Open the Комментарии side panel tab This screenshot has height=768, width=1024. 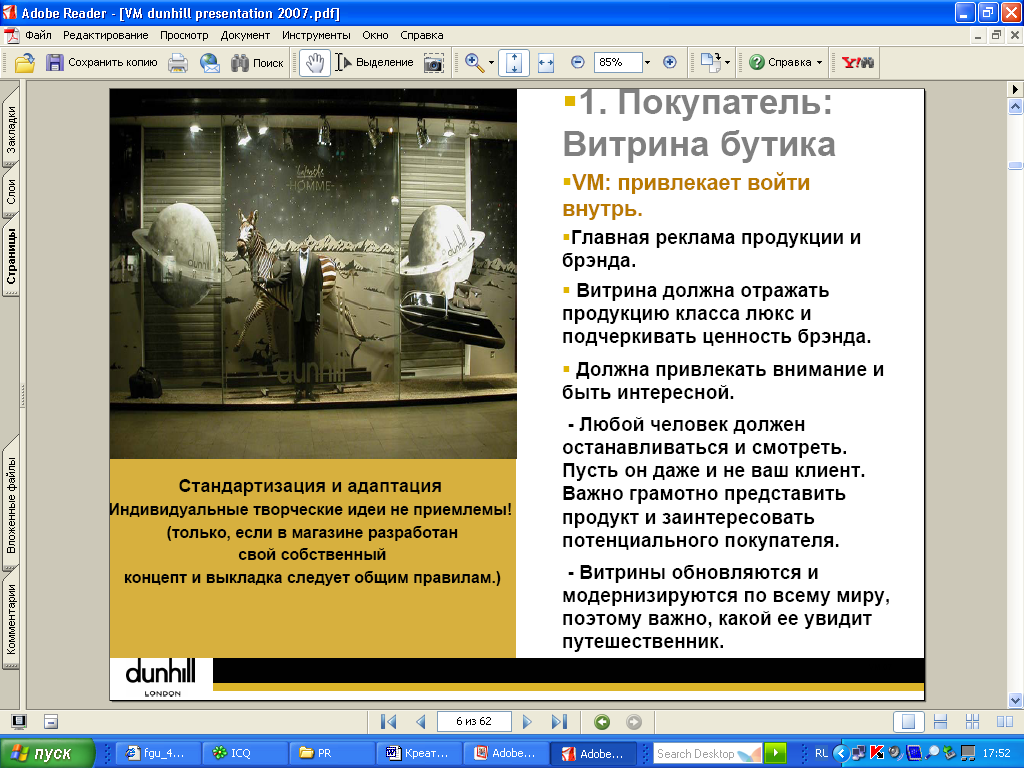click(11, 619)
